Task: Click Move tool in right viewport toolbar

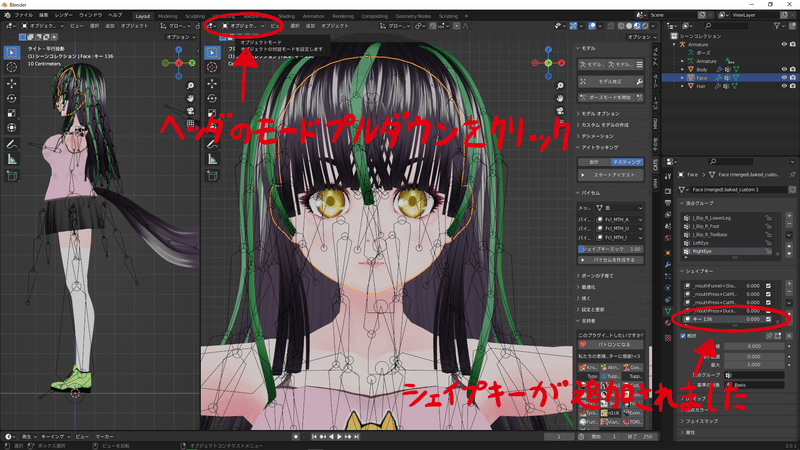Action: point(212,84)
